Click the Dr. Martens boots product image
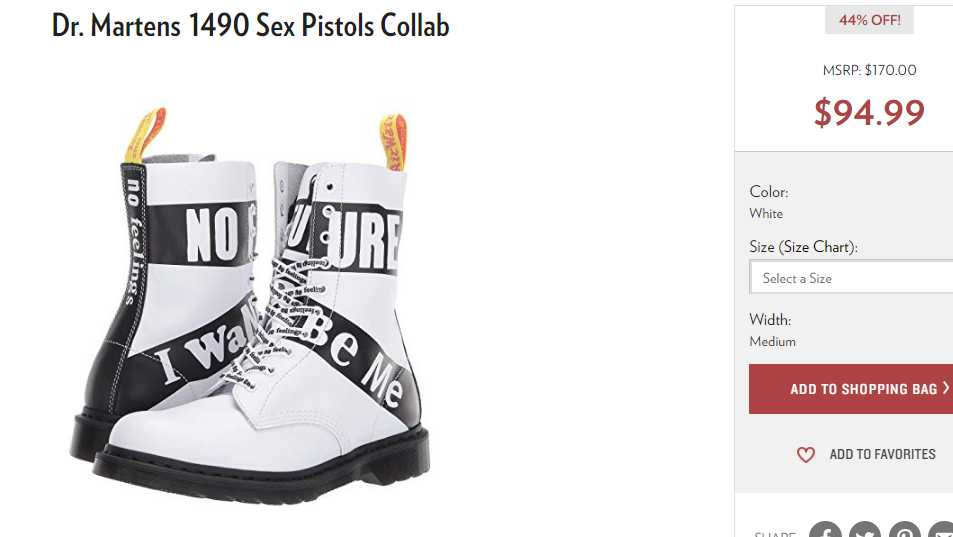 249,298
